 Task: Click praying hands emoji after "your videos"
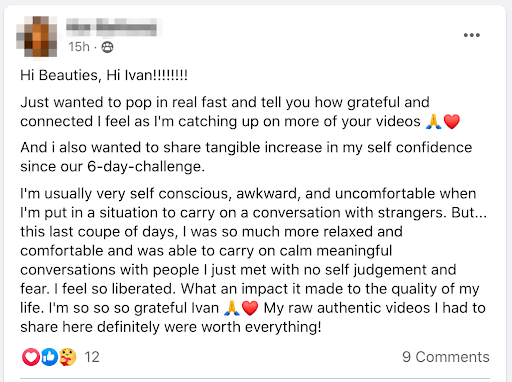(x=434, y=121)
